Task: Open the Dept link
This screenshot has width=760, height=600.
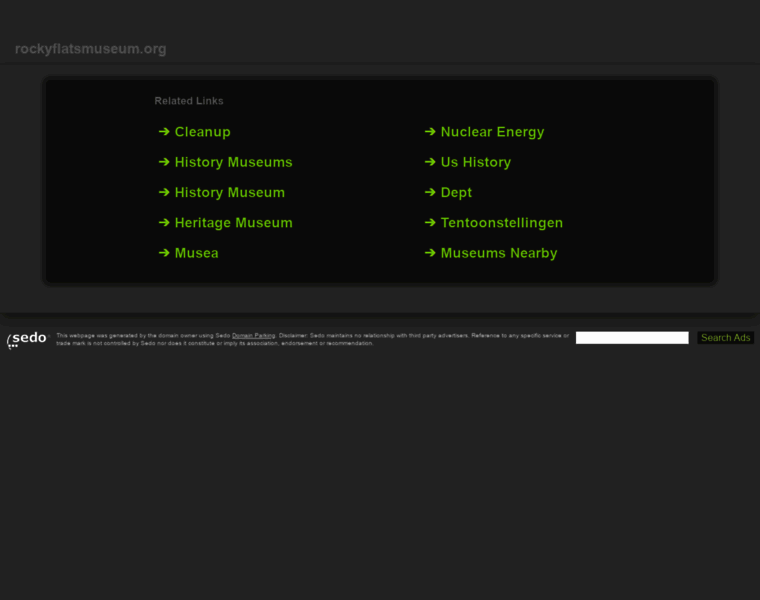Action: tap(456, 192)
